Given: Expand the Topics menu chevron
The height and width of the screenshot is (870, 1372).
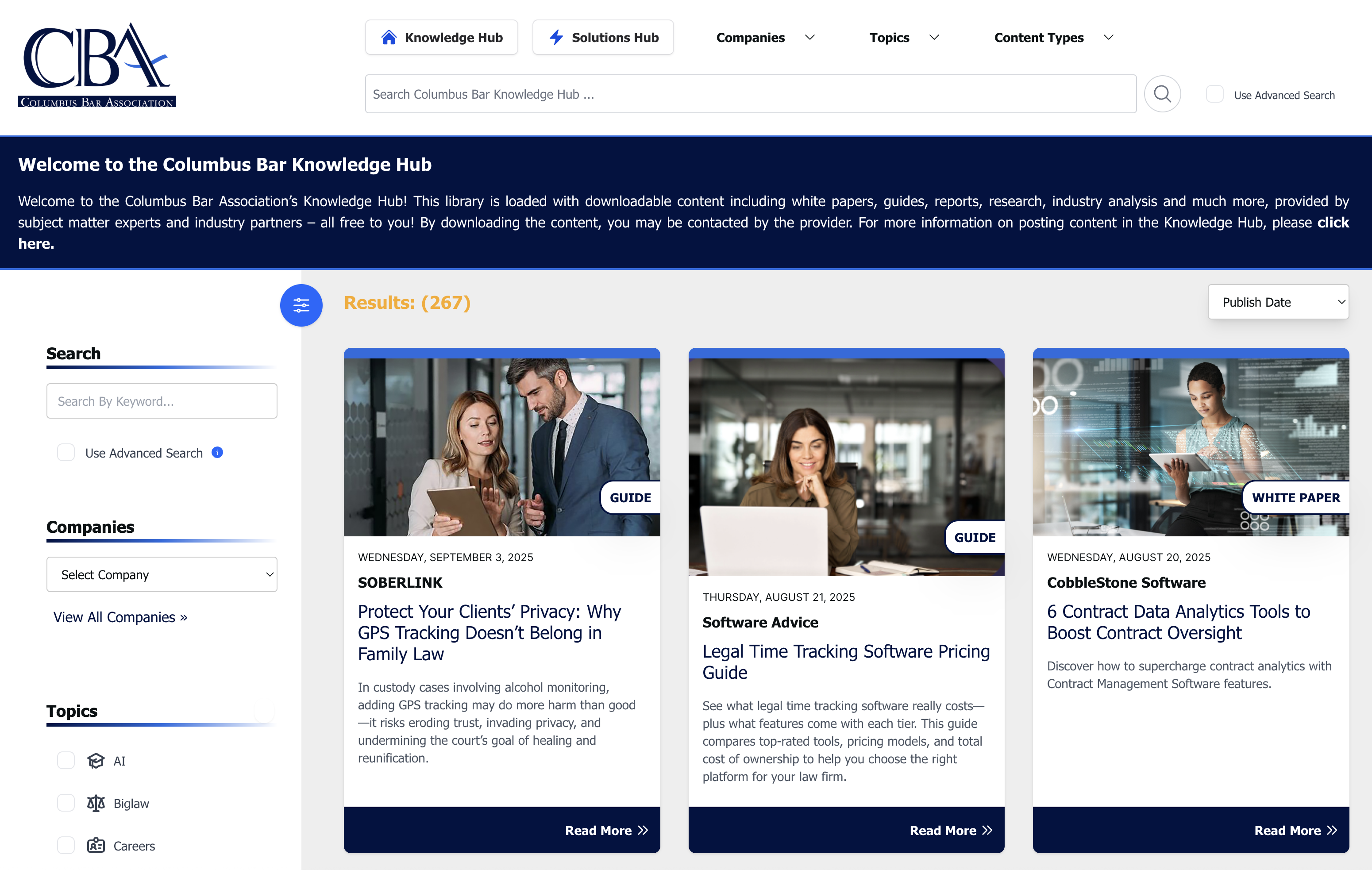Looking at the screenshot, I should point(934,38).
